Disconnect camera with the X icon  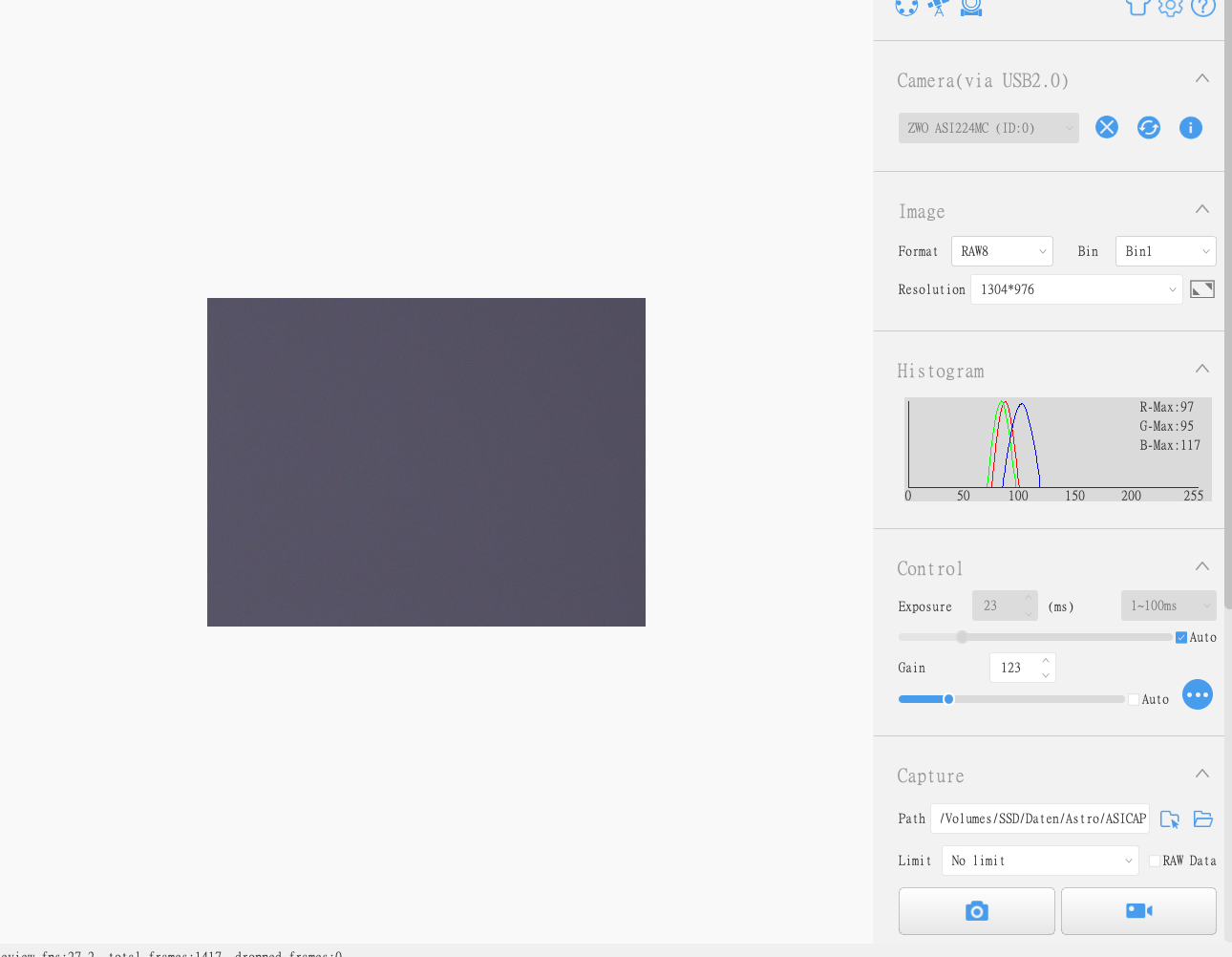pyautogui.click(x=1107, y=127)
